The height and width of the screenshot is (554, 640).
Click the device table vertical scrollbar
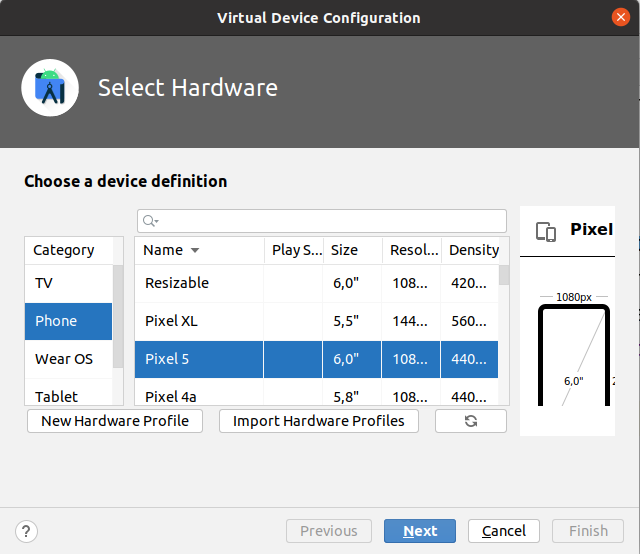pos(504,275)
